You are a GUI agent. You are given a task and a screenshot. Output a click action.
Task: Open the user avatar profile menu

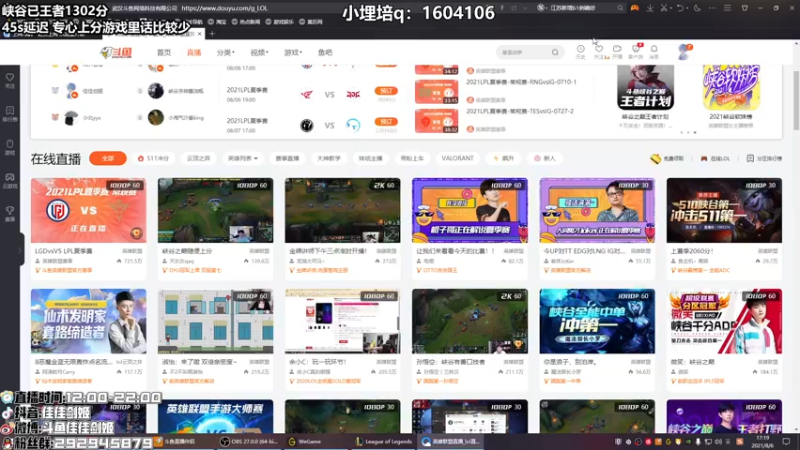pyautogui.click(x=684, y=52)
